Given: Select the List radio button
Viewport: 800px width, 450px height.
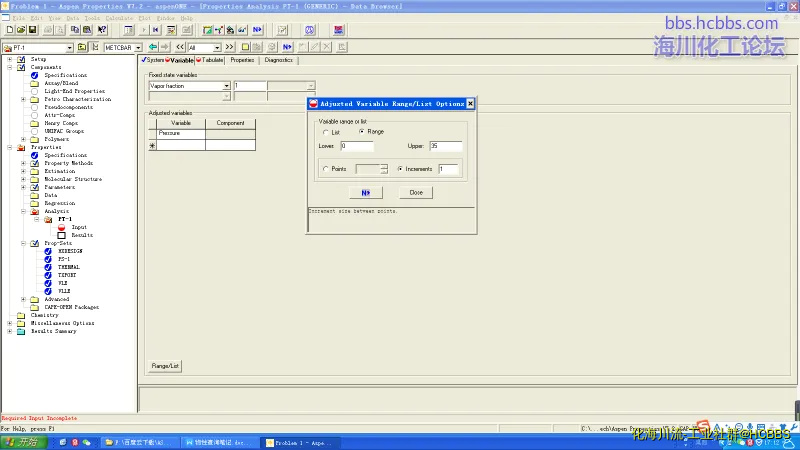Looking at the screenshot, I should pos(326,132).
